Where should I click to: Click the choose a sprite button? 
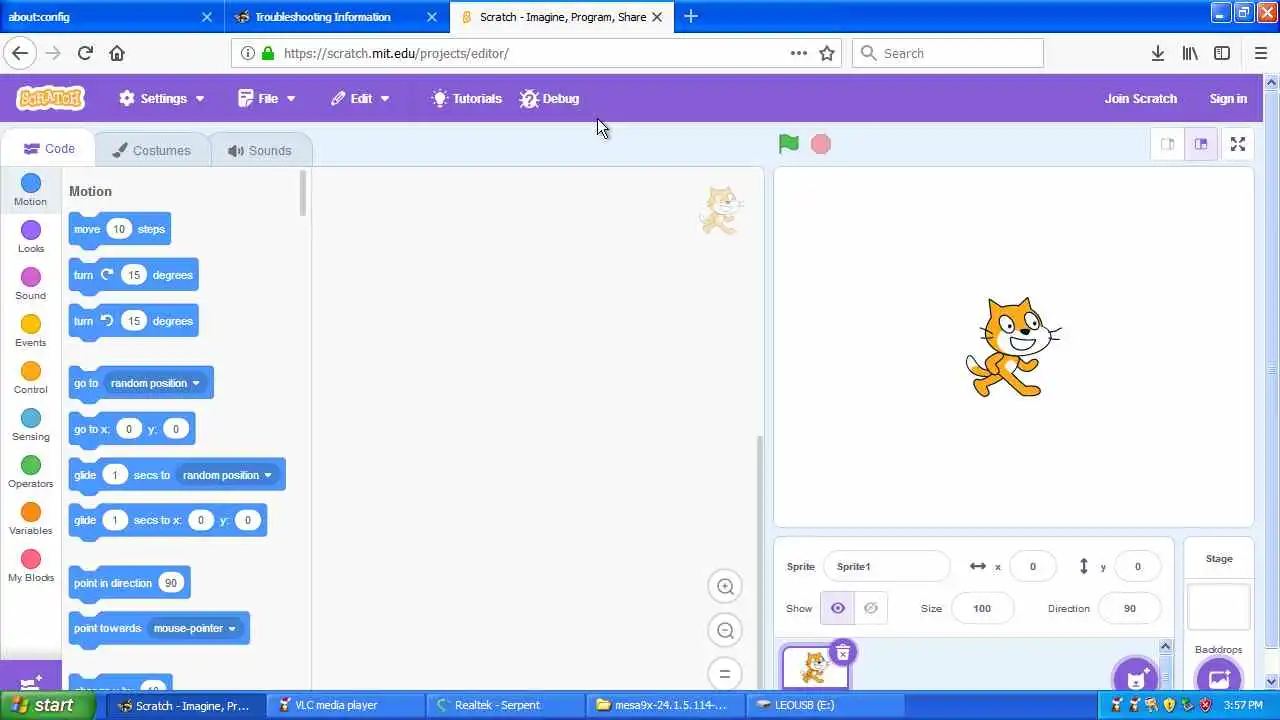[1136, 676]
